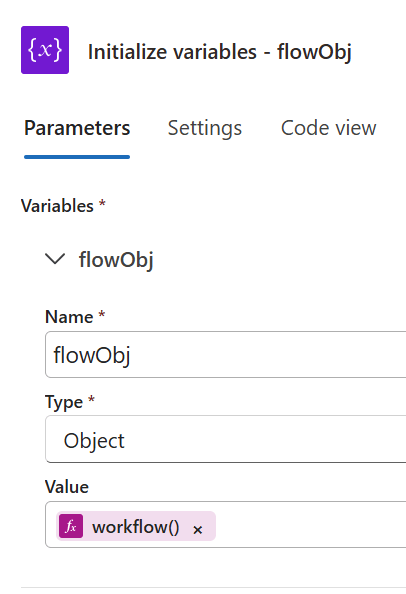Viewport: 406px width, 594px height.
Task: Click the flowObj variable heading text
Action: (116, 260)
